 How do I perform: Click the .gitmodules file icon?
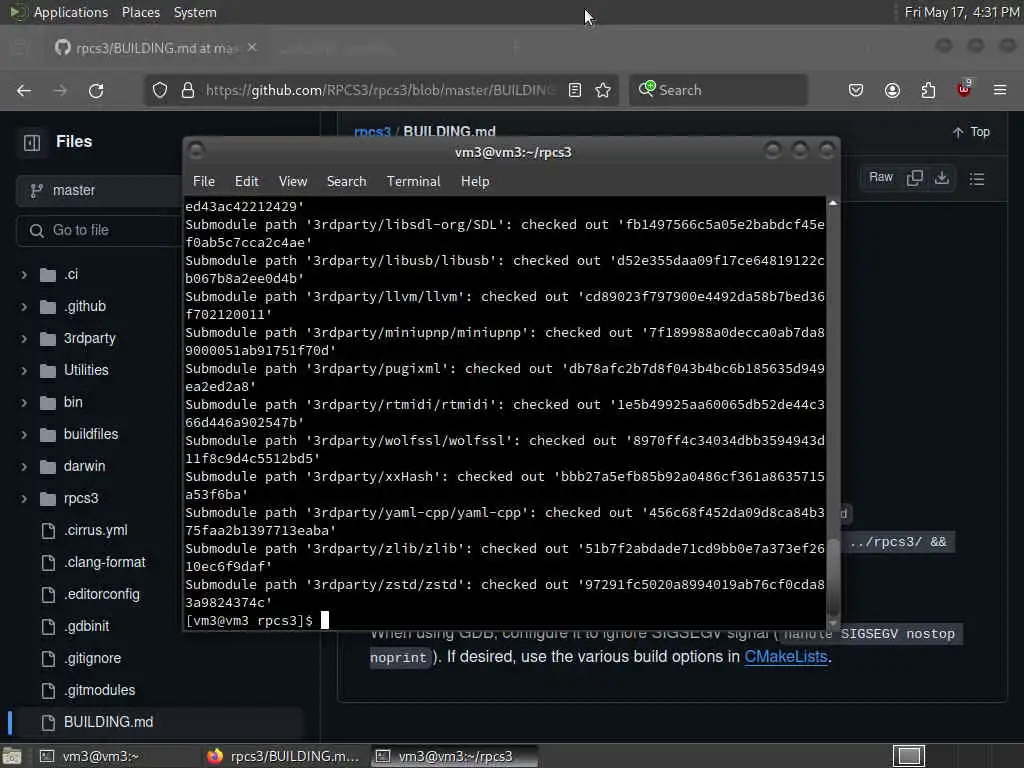[48, 690]
